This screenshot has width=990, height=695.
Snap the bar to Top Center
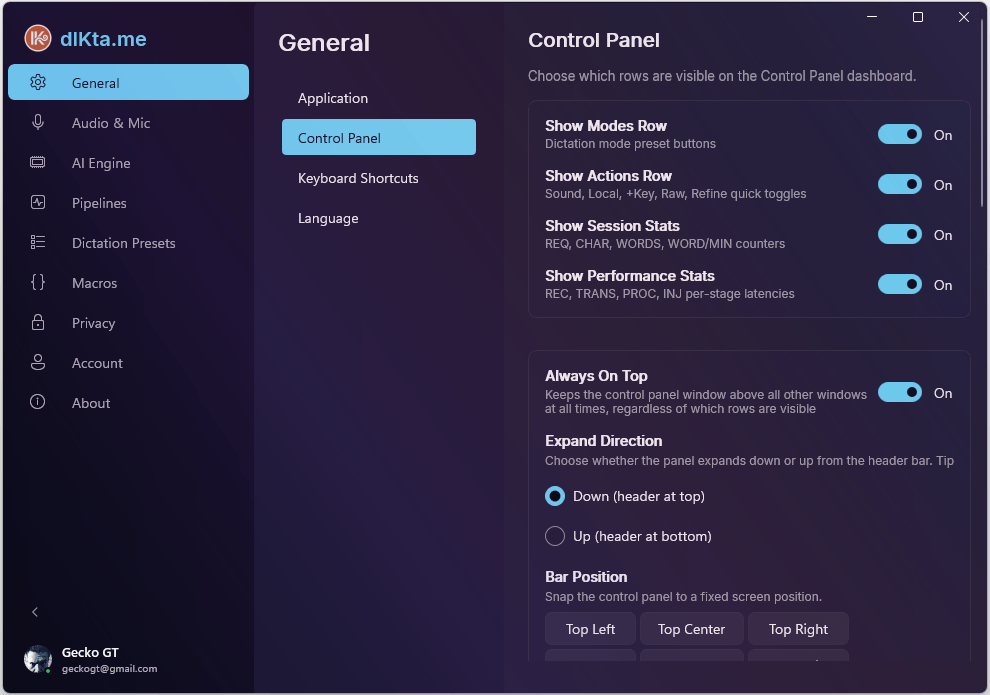pos(691,629)
